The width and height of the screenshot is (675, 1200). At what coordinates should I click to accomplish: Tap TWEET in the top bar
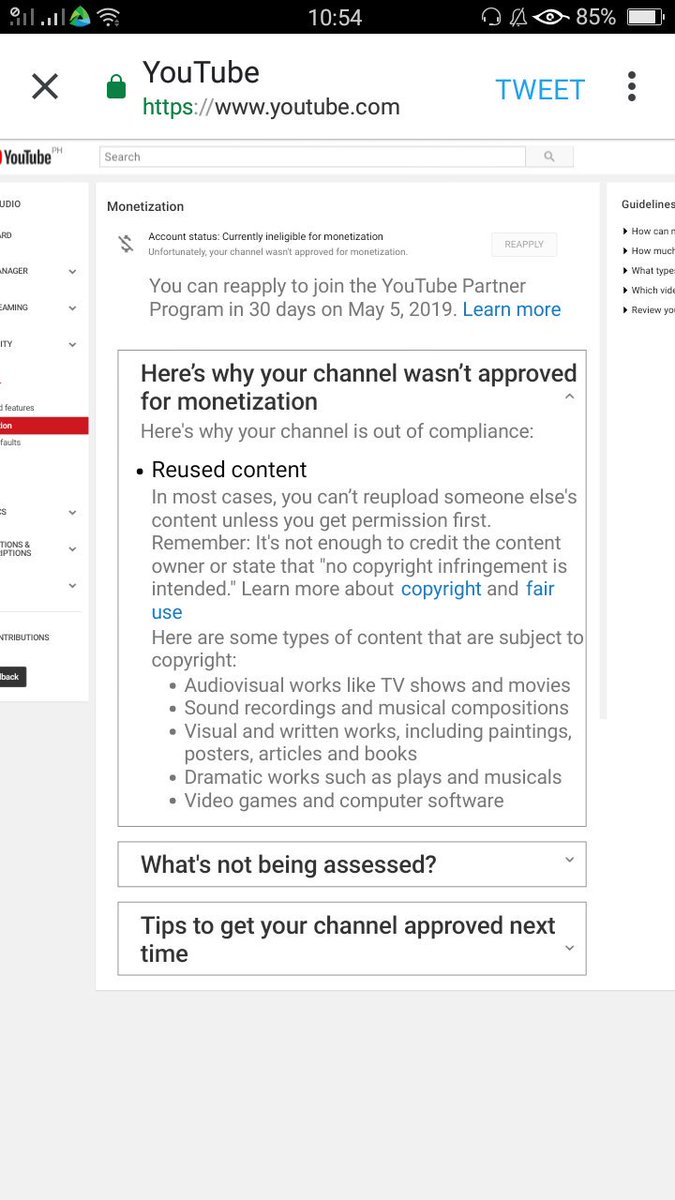click(x=540, y=89)
